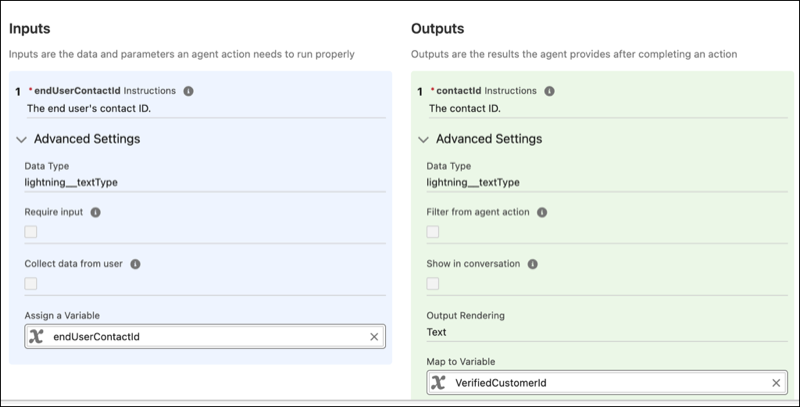Clear the VerifiedCustomerId mapped variable
800x407 pixels.
776,383
